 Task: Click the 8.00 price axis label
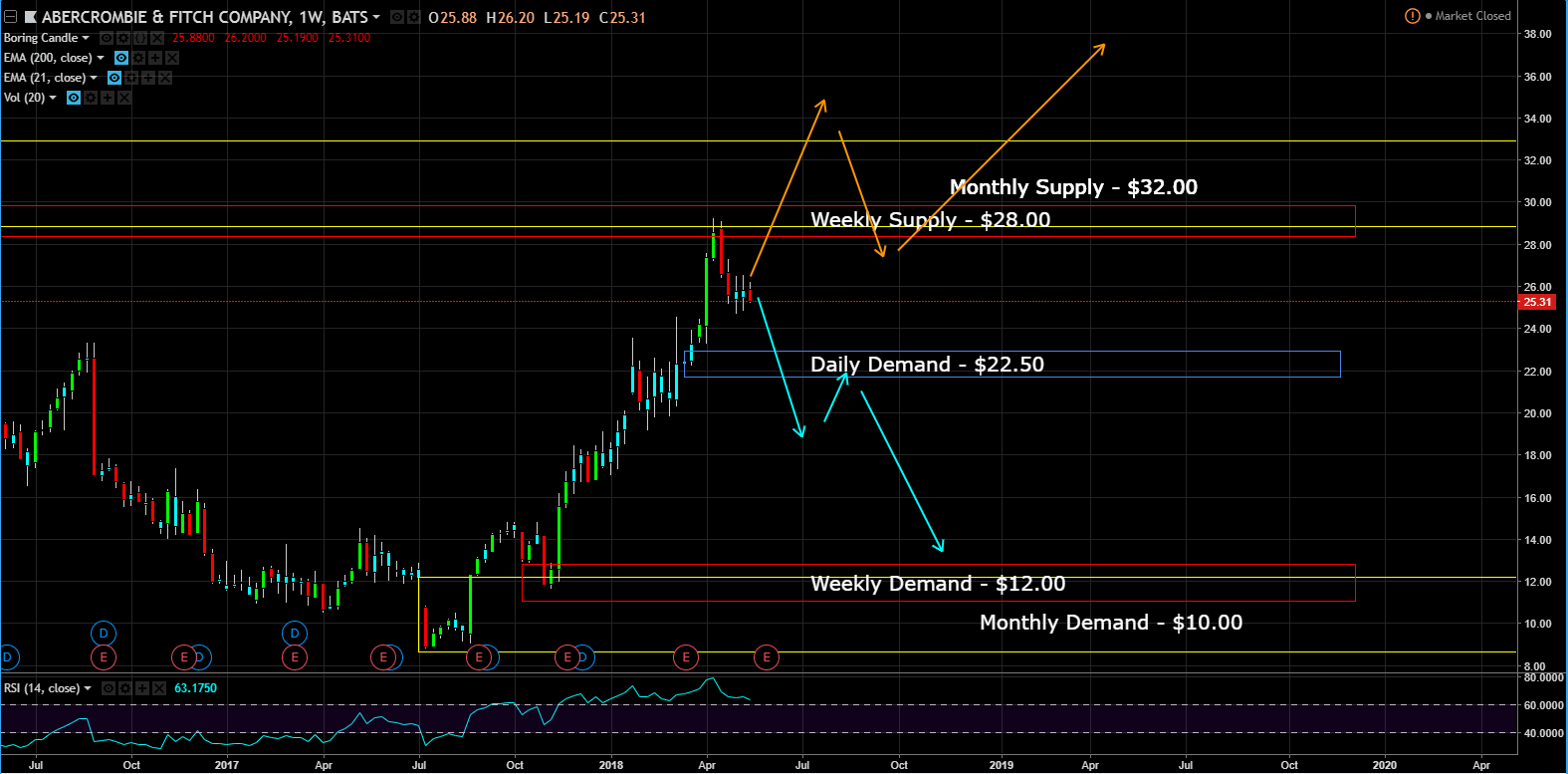point(1534,666)
